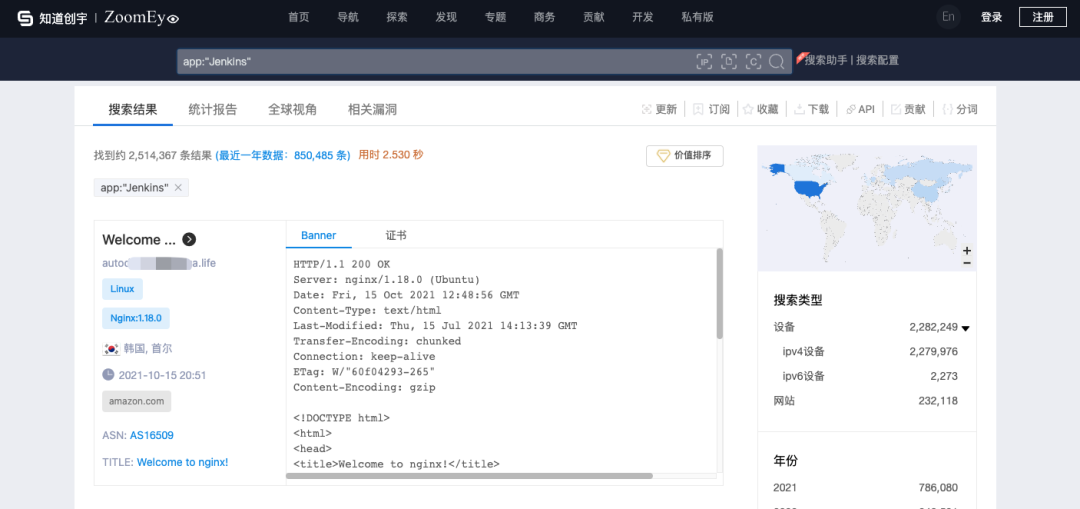
Task: Collapse the 设备 count dropdown arrow
Action: click(x=966, y=328)
